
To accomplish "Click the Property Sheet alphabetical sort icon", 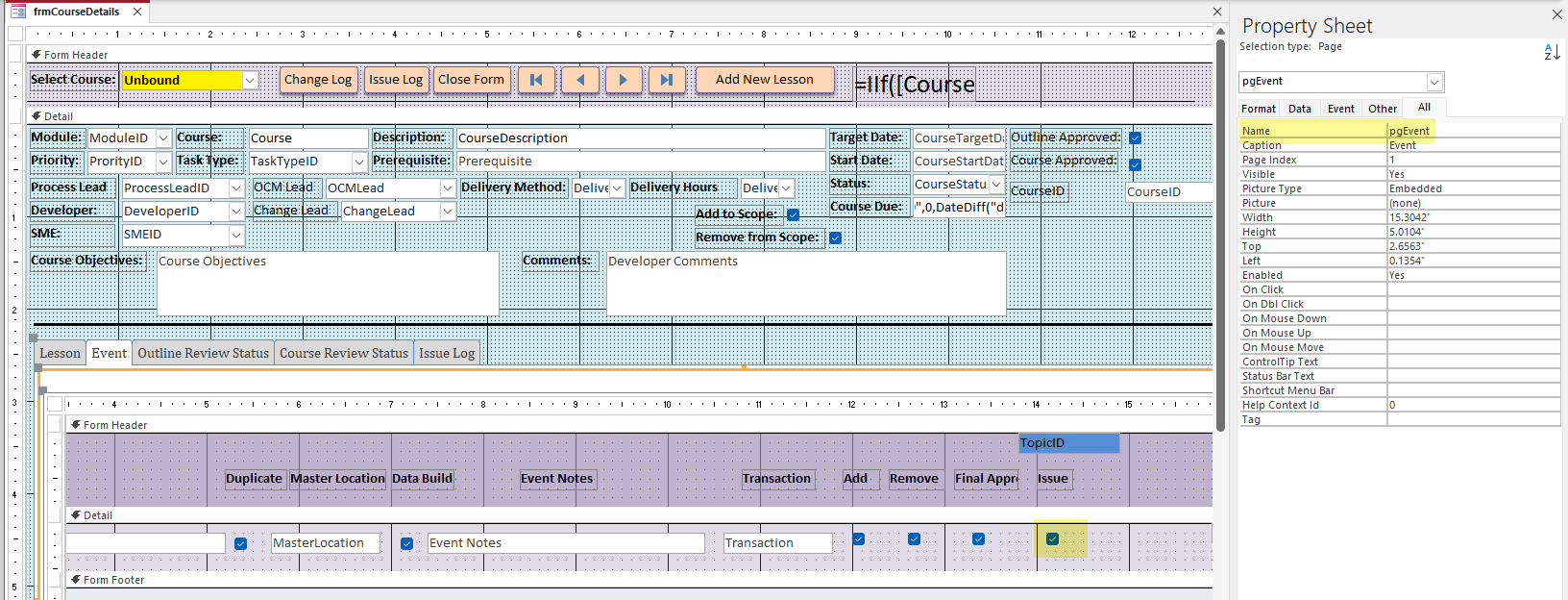I will coord(1552,52).
